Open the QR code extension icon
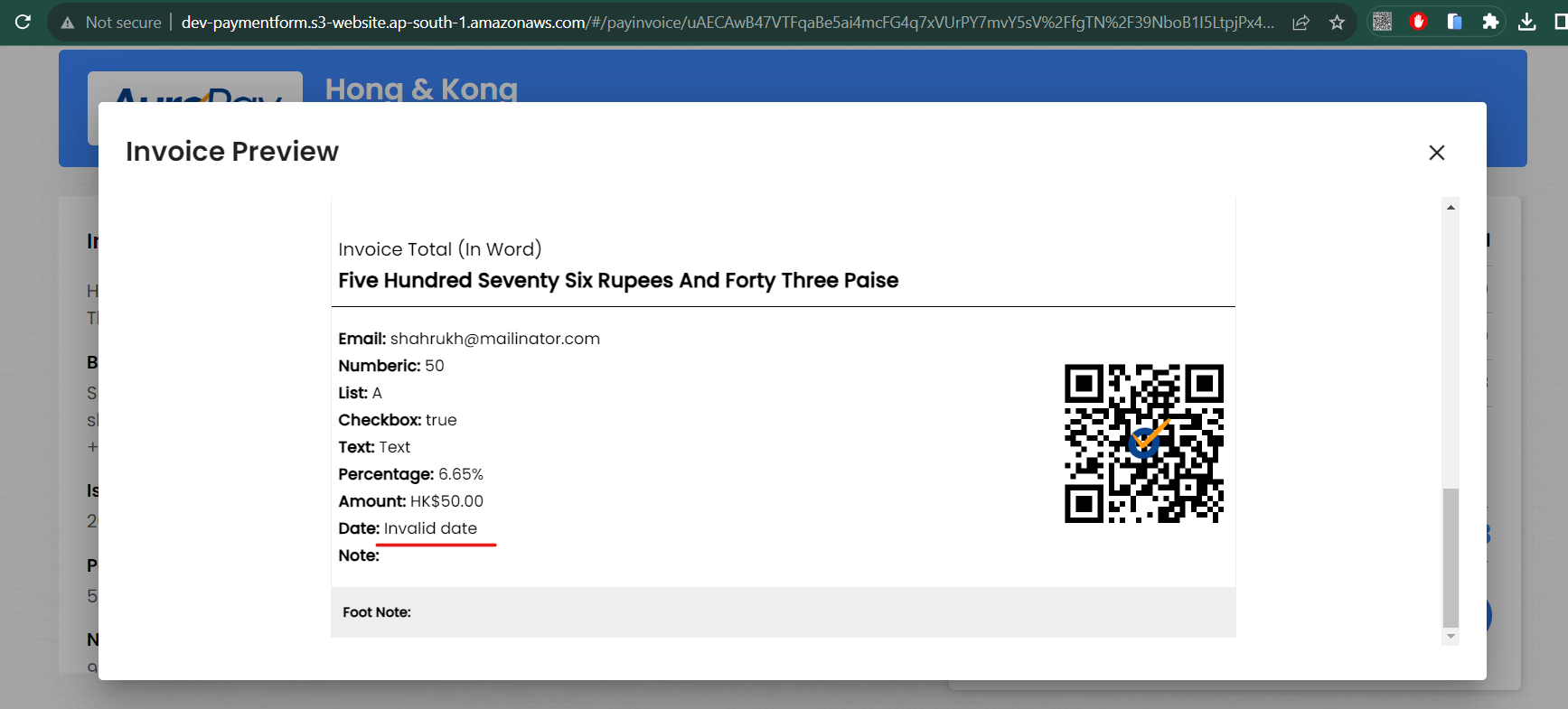 [x=1382, y=22]
